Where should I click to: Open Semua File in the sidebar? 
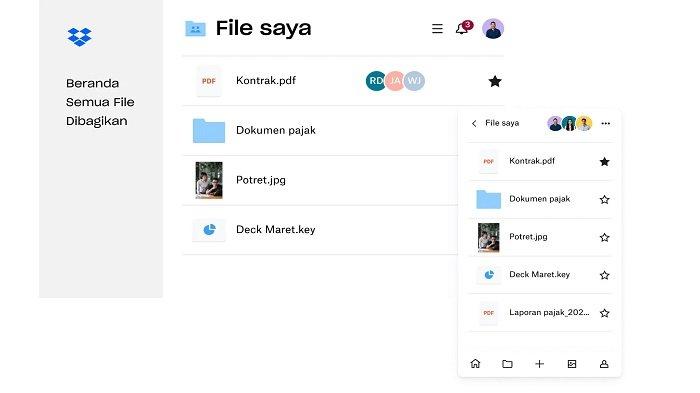point(100,102)
